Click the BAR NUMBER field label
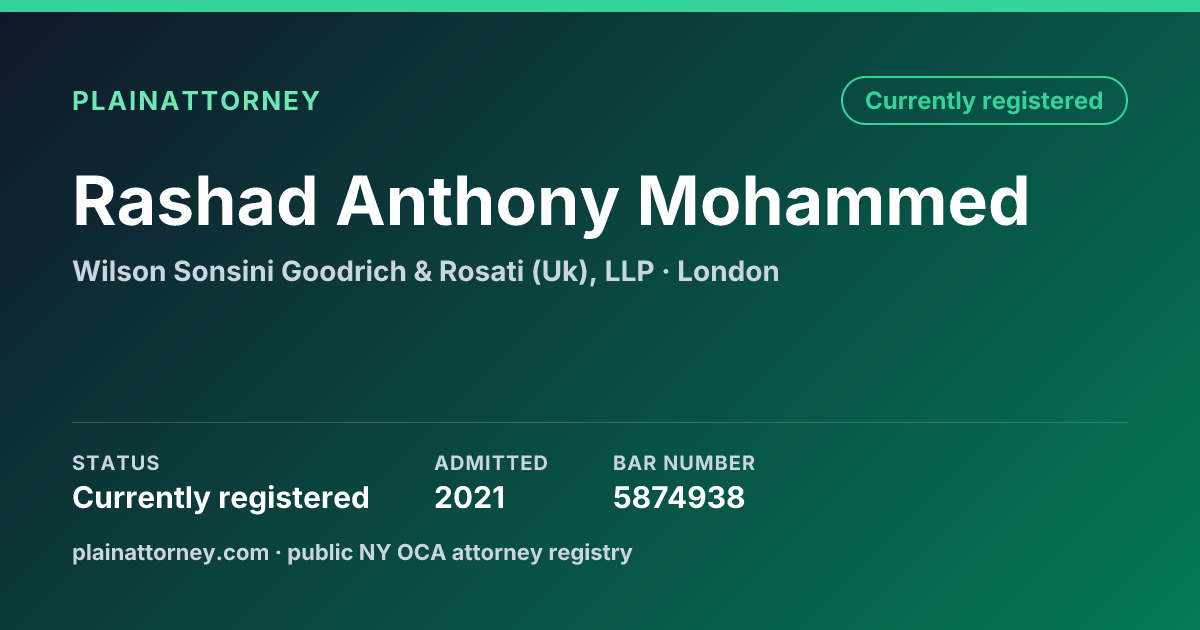This screenshot has width=1200, height=630. (684, 463)
